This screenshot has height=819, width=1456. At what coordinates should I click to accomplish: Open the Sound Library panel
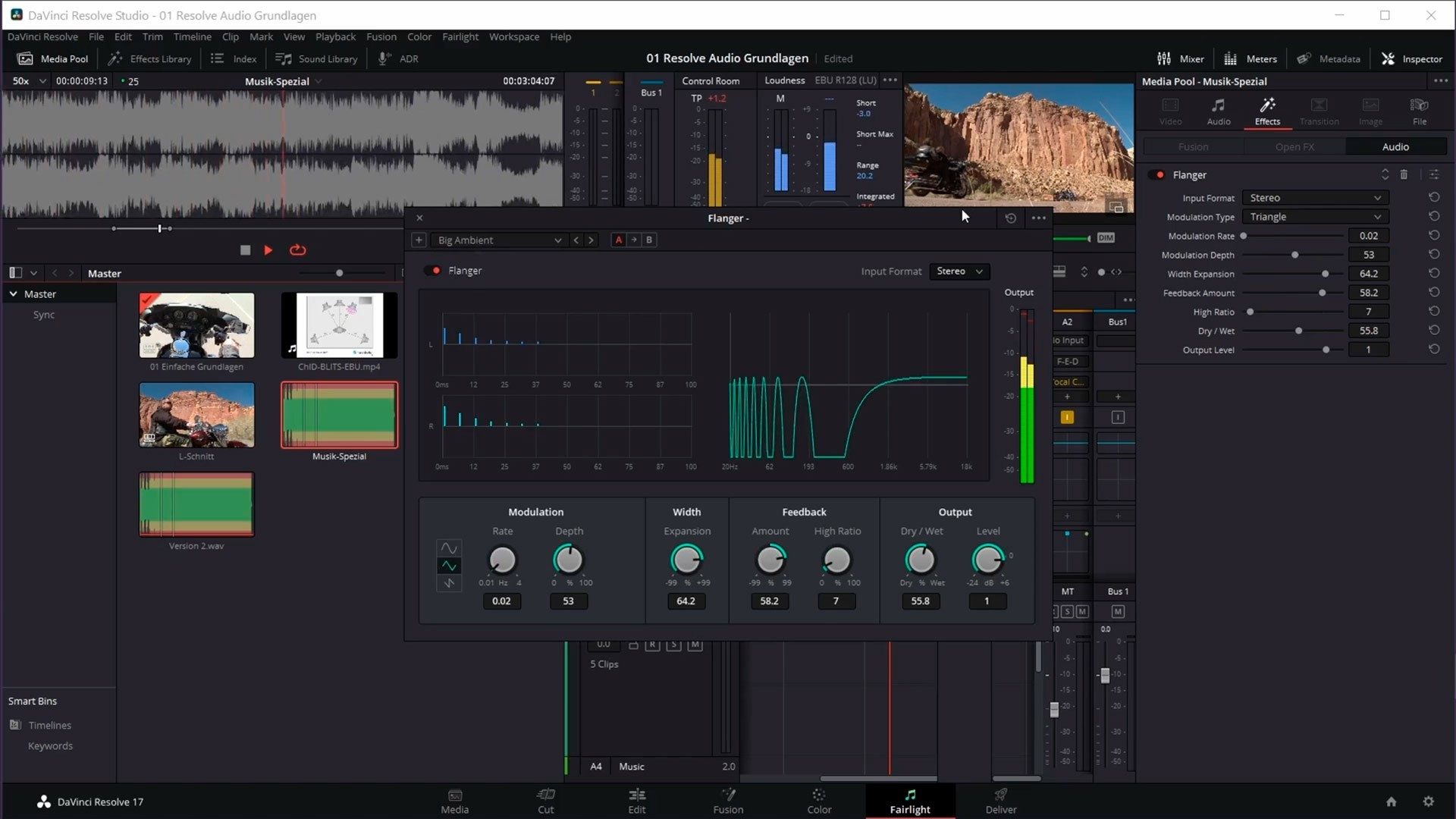point(316,58)
